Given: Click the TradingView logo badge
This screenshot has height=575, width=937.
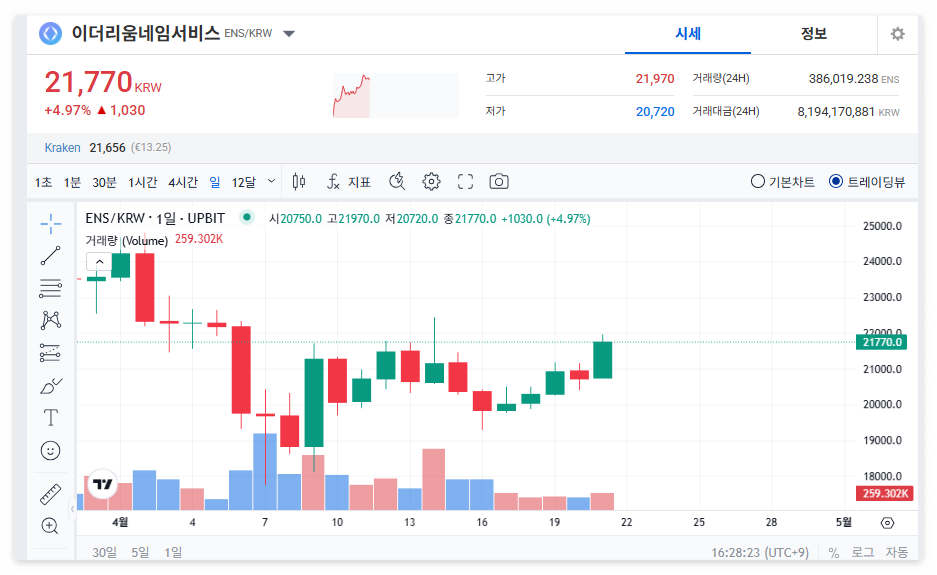Looking at the screenshot, I should 102,484.
